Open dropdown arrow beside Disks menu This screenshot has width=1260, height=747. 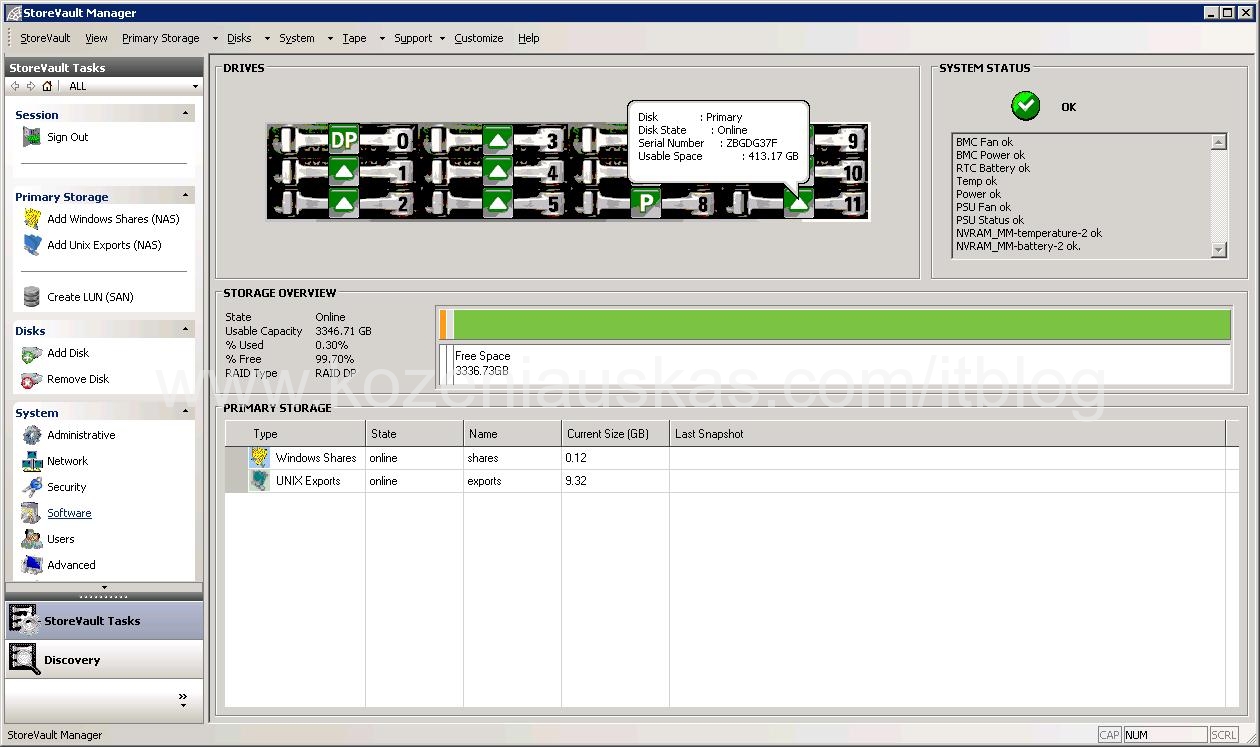pyautogui.click(x=267, y=39)
